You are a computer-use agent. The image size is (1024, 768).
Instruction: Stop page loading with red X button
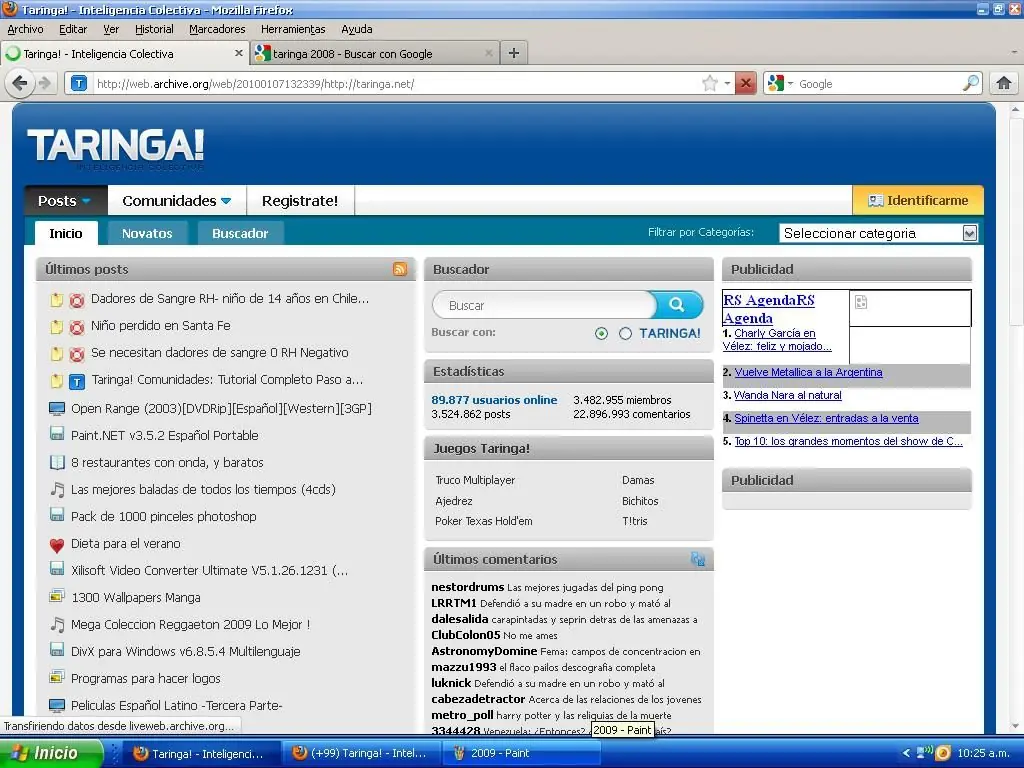[x=745, y=83]
